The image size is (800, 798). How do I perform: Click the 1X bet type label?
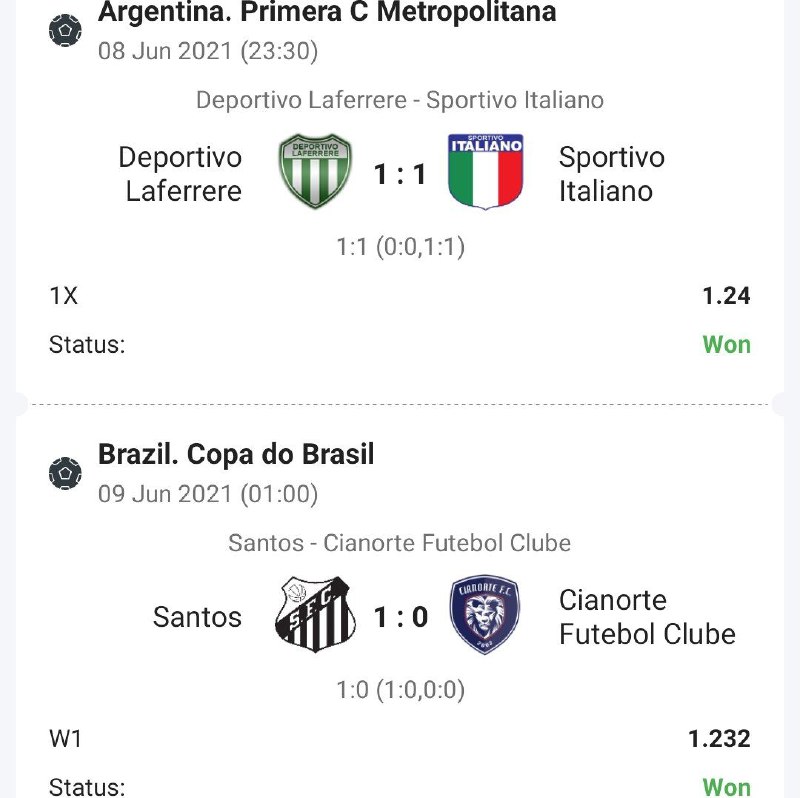point(64,296)
